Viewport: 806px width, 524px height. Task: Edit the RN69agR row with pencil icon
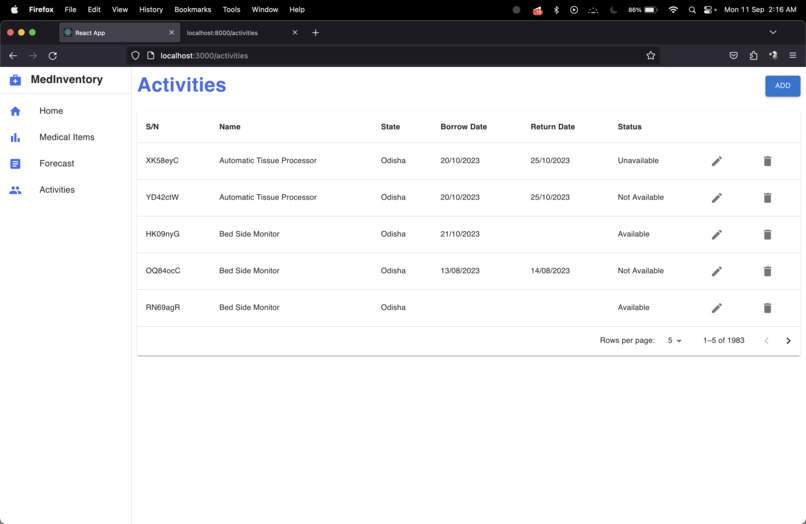coord(717,308)
